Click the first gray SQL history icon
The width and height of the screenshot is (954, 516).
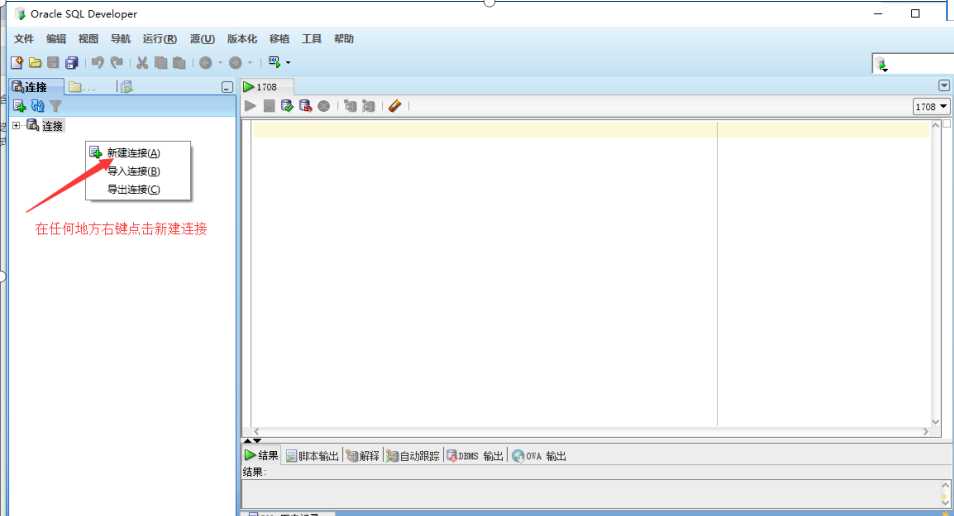click(x=350, y=106)
